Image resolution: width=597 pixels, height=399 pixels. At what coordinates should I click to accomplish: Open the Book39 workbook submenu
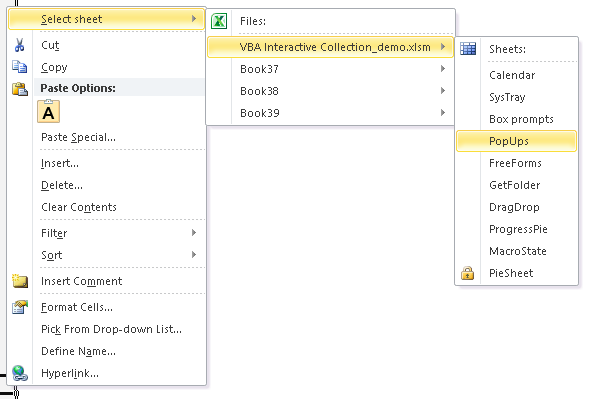[330, 113]
